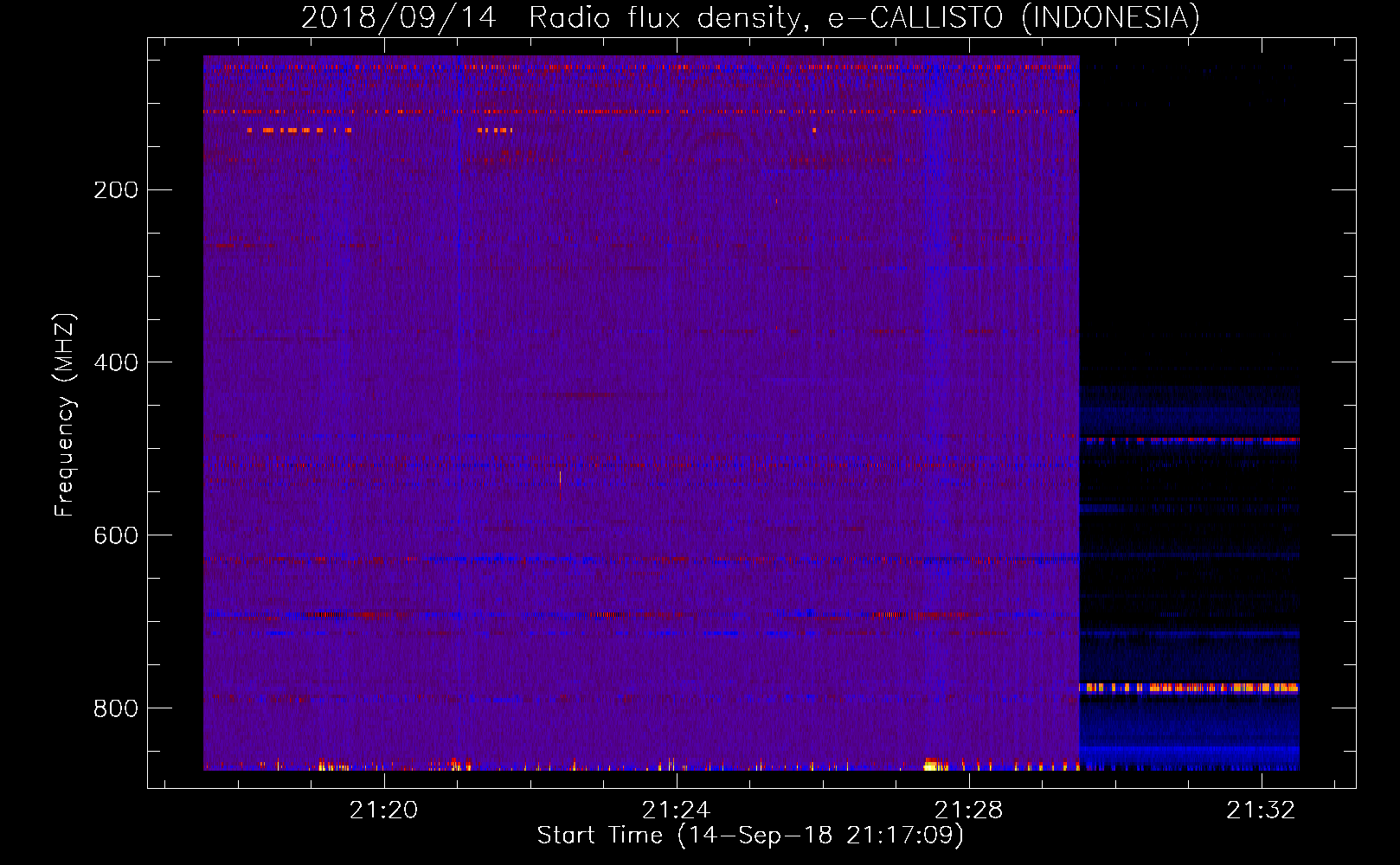Click the 21:28 time tick label

coord(968,811)
